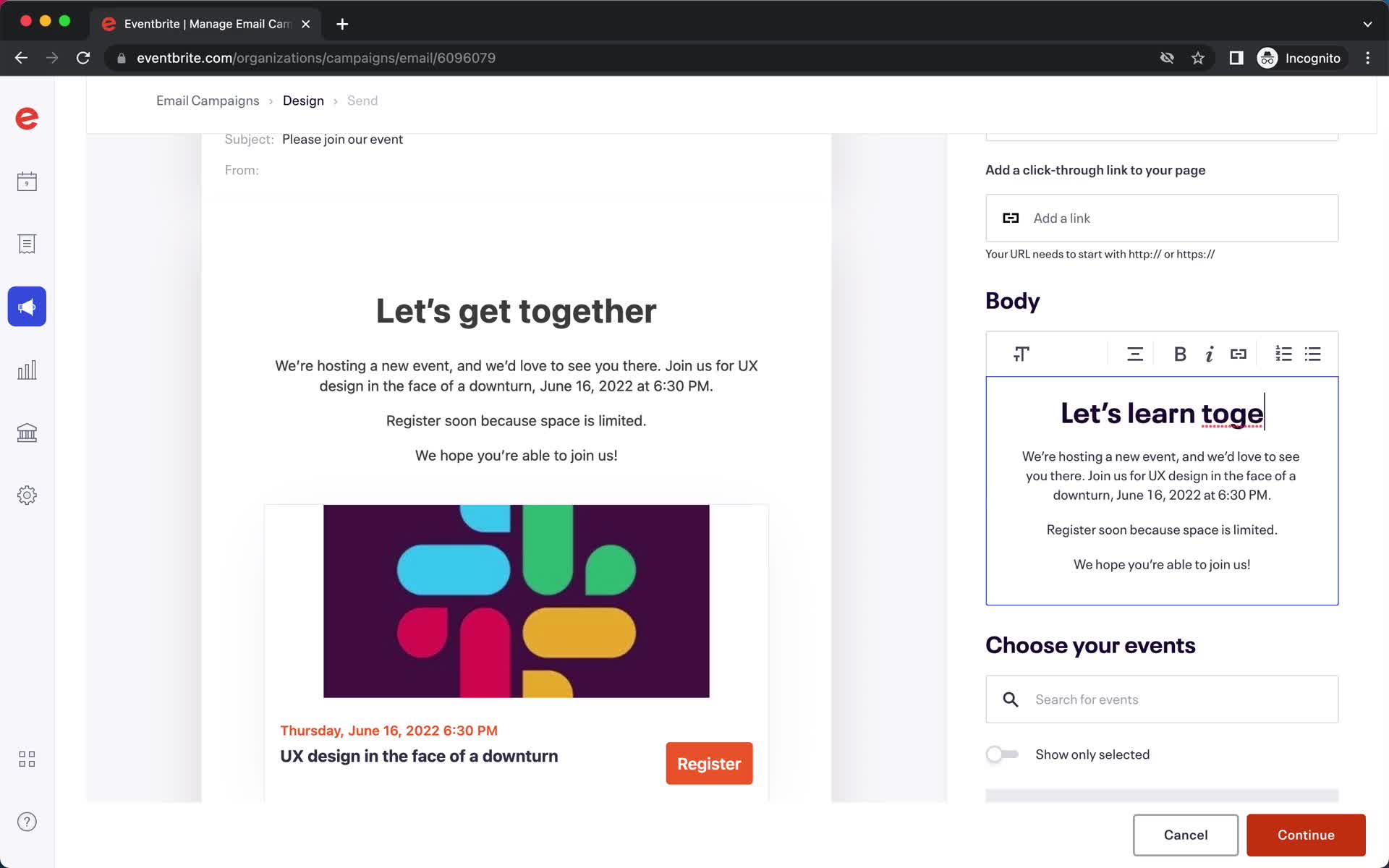Toggle the Show only selected switch
1389x868 pixels.
(1002, 754)
